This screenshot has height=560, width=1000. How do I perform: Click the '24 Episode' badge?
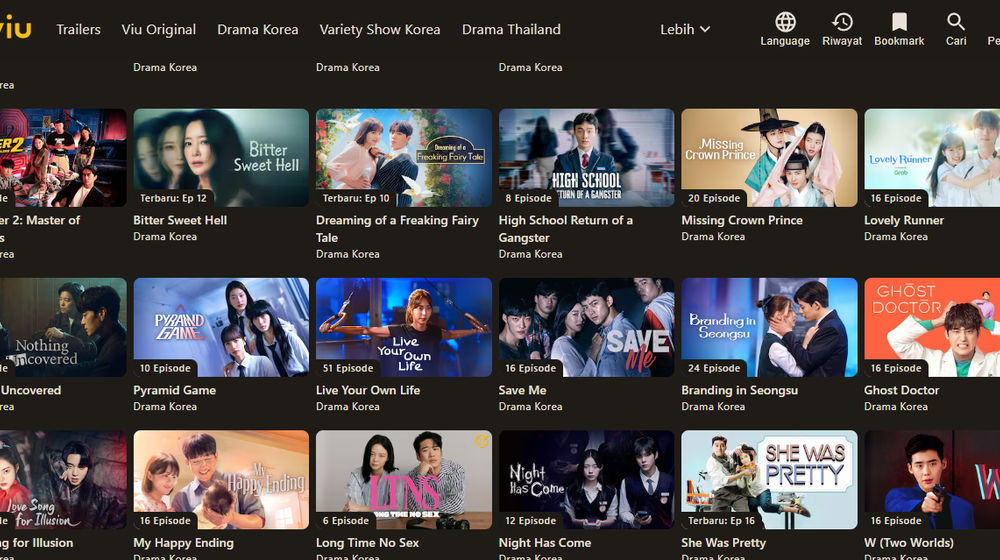(x=714, y=368)
